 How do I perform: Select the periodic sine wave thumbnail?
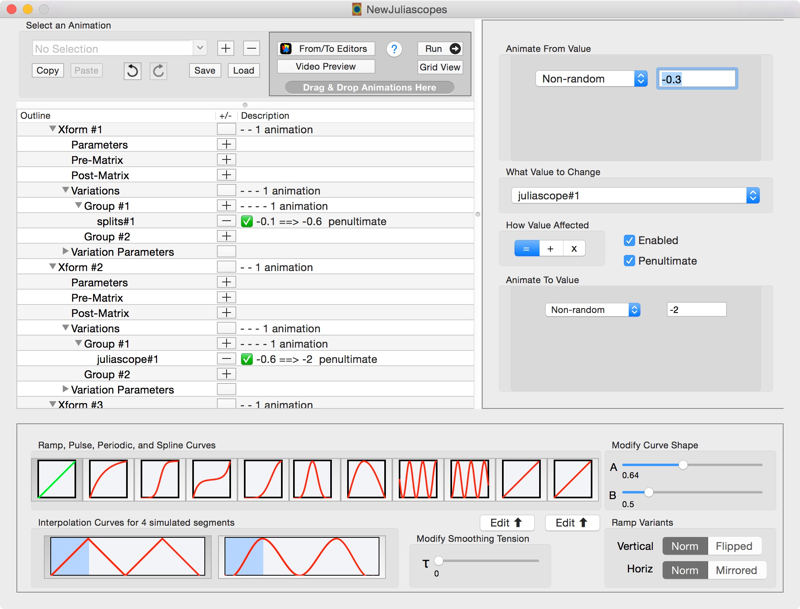pyautogui.click(x=469, y=479)
